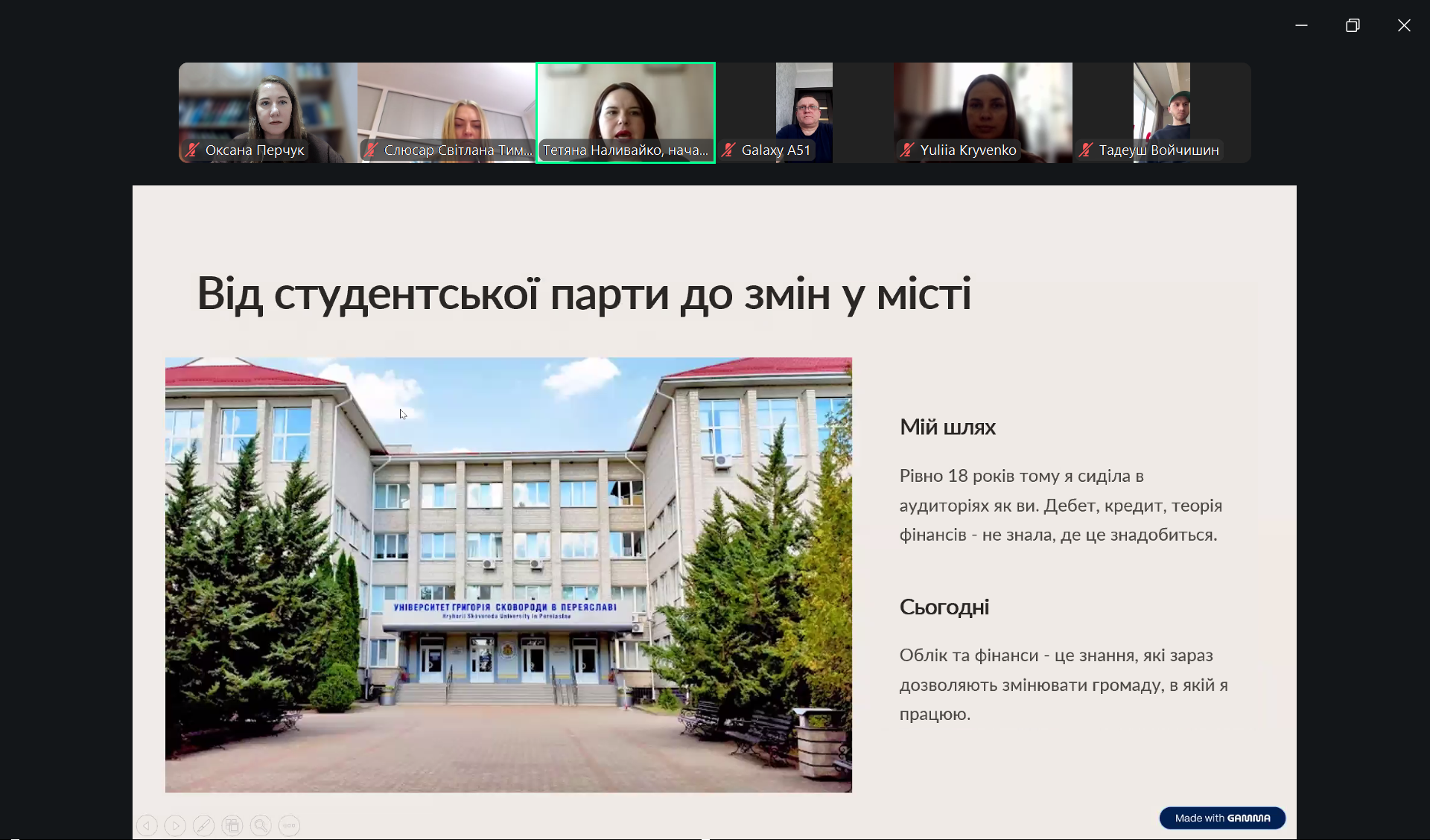Advance to next slide arrow button
Viewport: 1430px width, 840px height.
[175, 825]
